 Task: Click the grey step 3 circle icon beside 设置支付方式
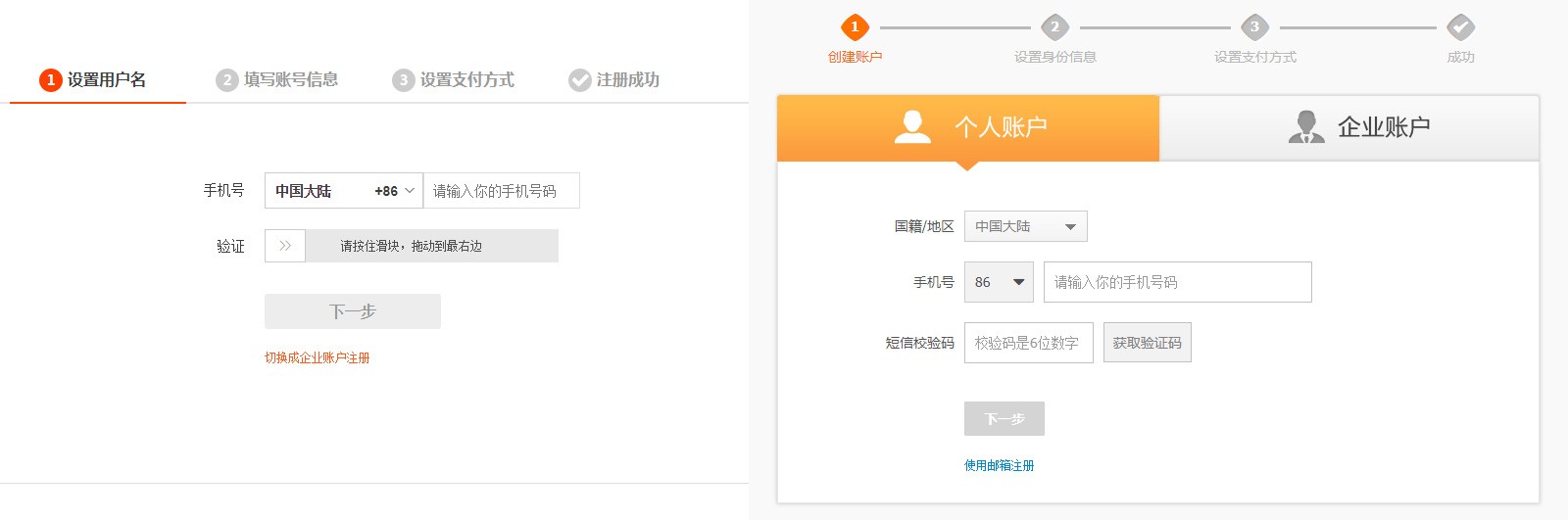404,80
